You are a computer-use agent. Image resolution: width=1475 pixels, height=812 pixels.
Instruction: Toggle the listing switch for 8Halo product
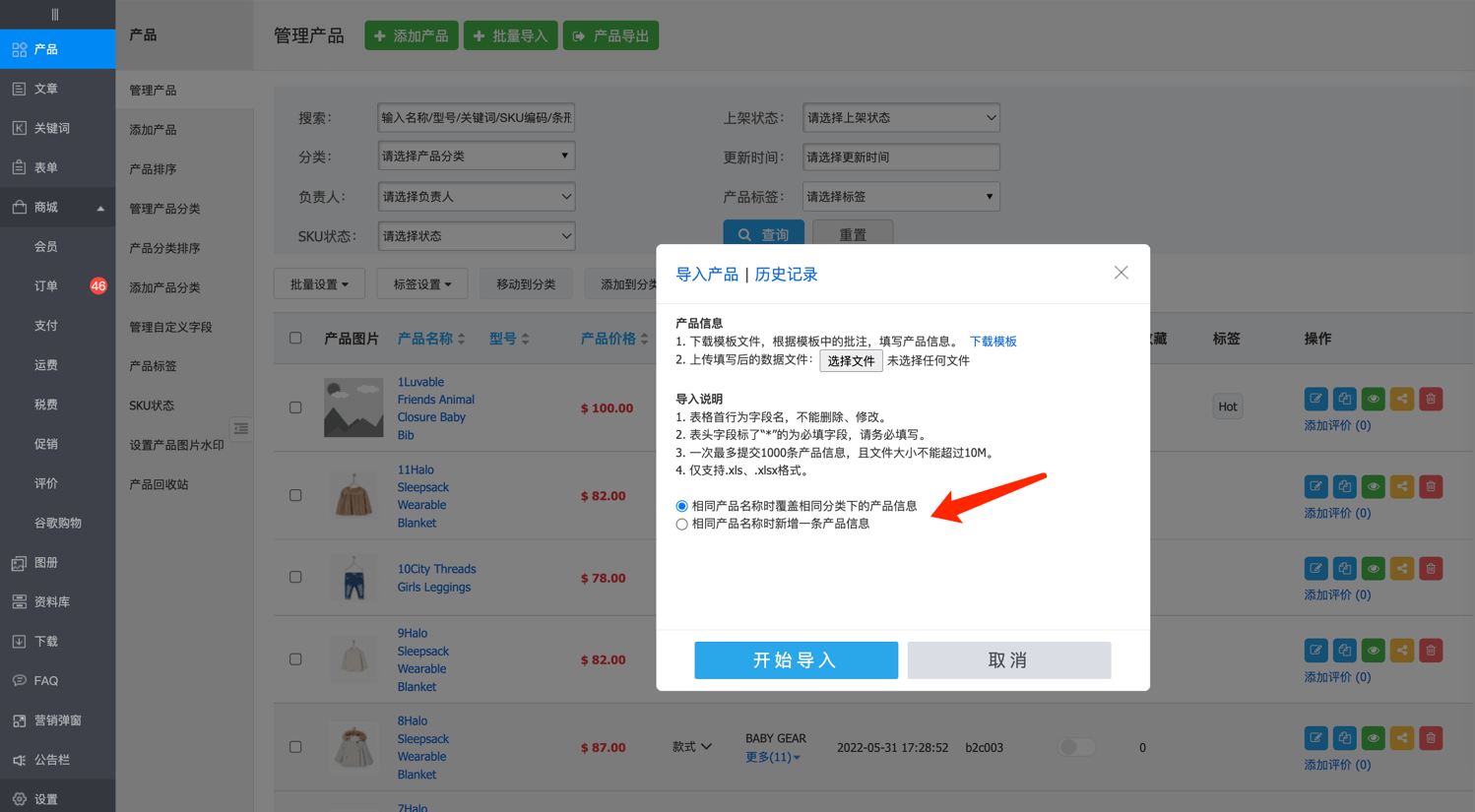(x=1075, y=747)
